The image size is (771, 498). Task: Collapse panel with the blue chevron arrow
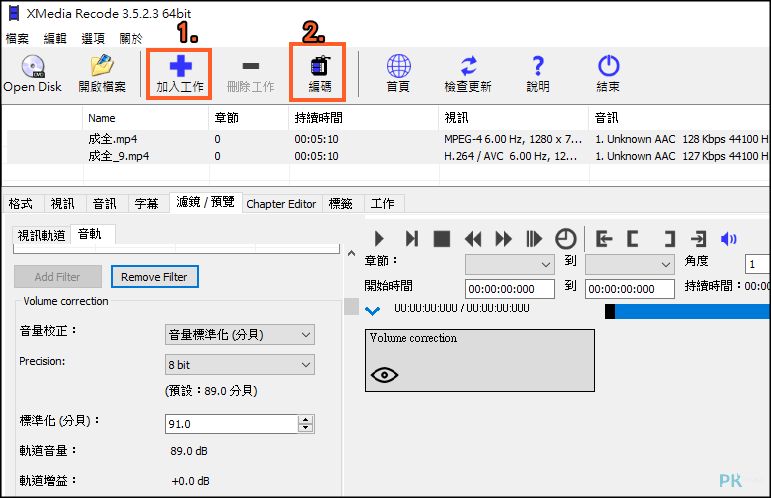373,311
